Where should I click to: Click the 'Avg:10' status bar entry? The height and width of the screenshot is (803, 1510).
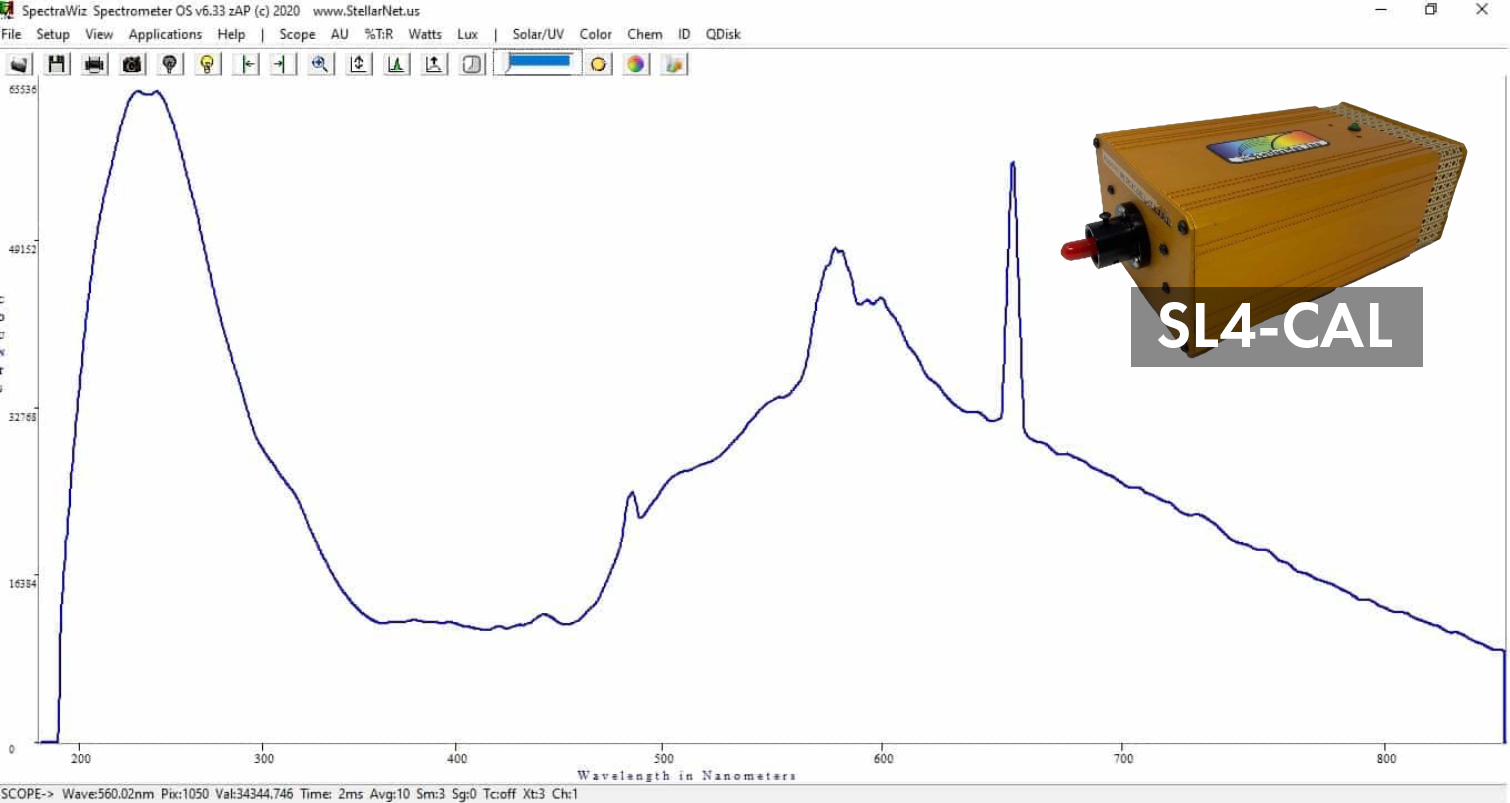[x=391, y=794]
